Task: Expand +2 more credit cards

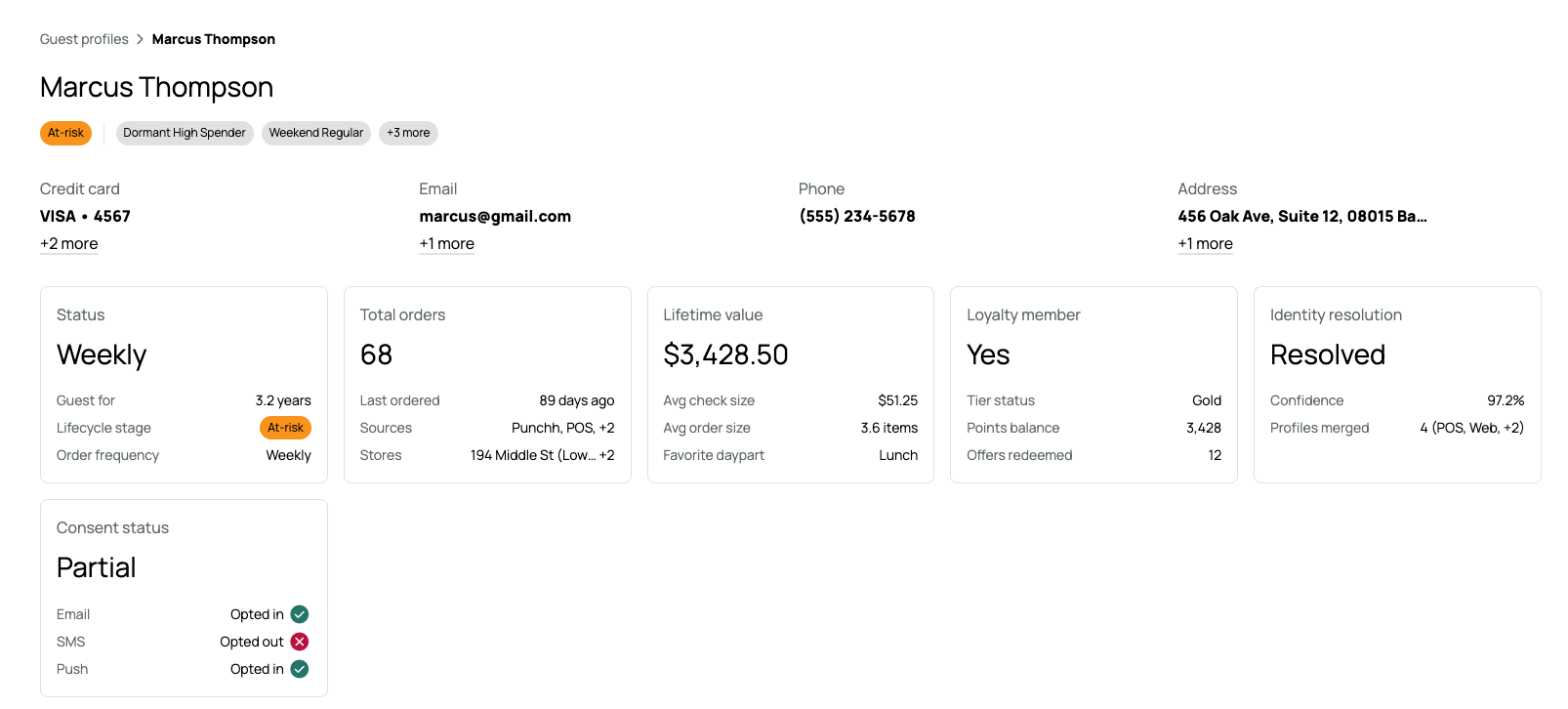Action: click(69, 244)
